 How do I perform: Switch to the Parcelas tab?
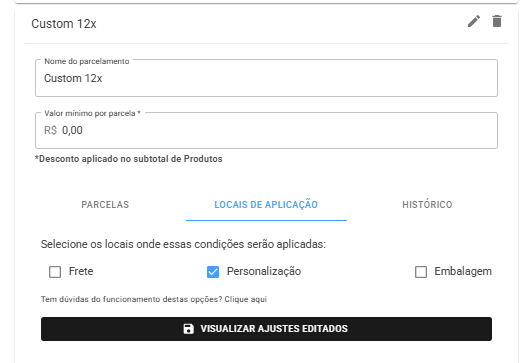105,205
